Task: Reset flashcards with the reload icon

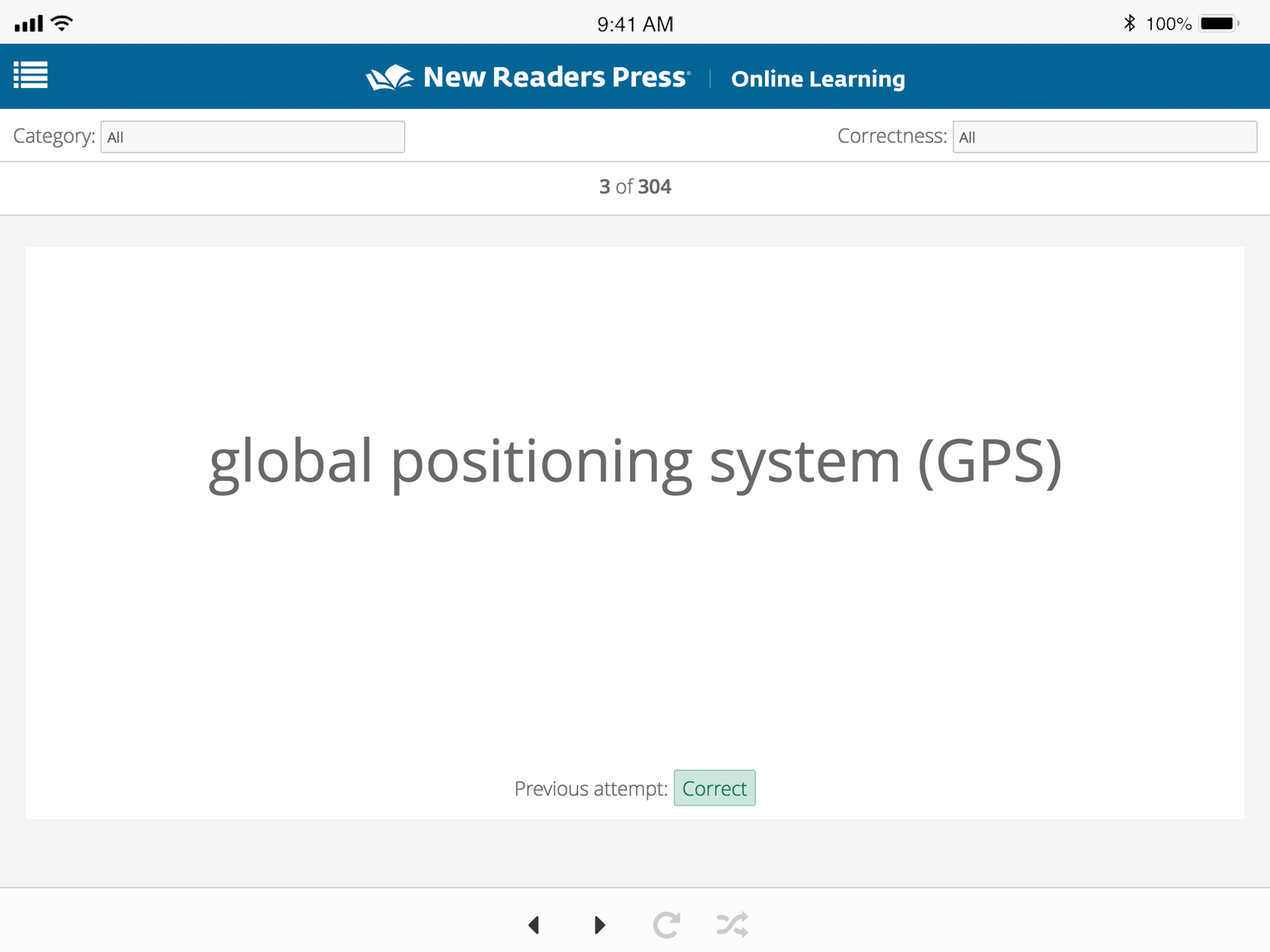Action: pyautogui.click(x=667, y=925)
